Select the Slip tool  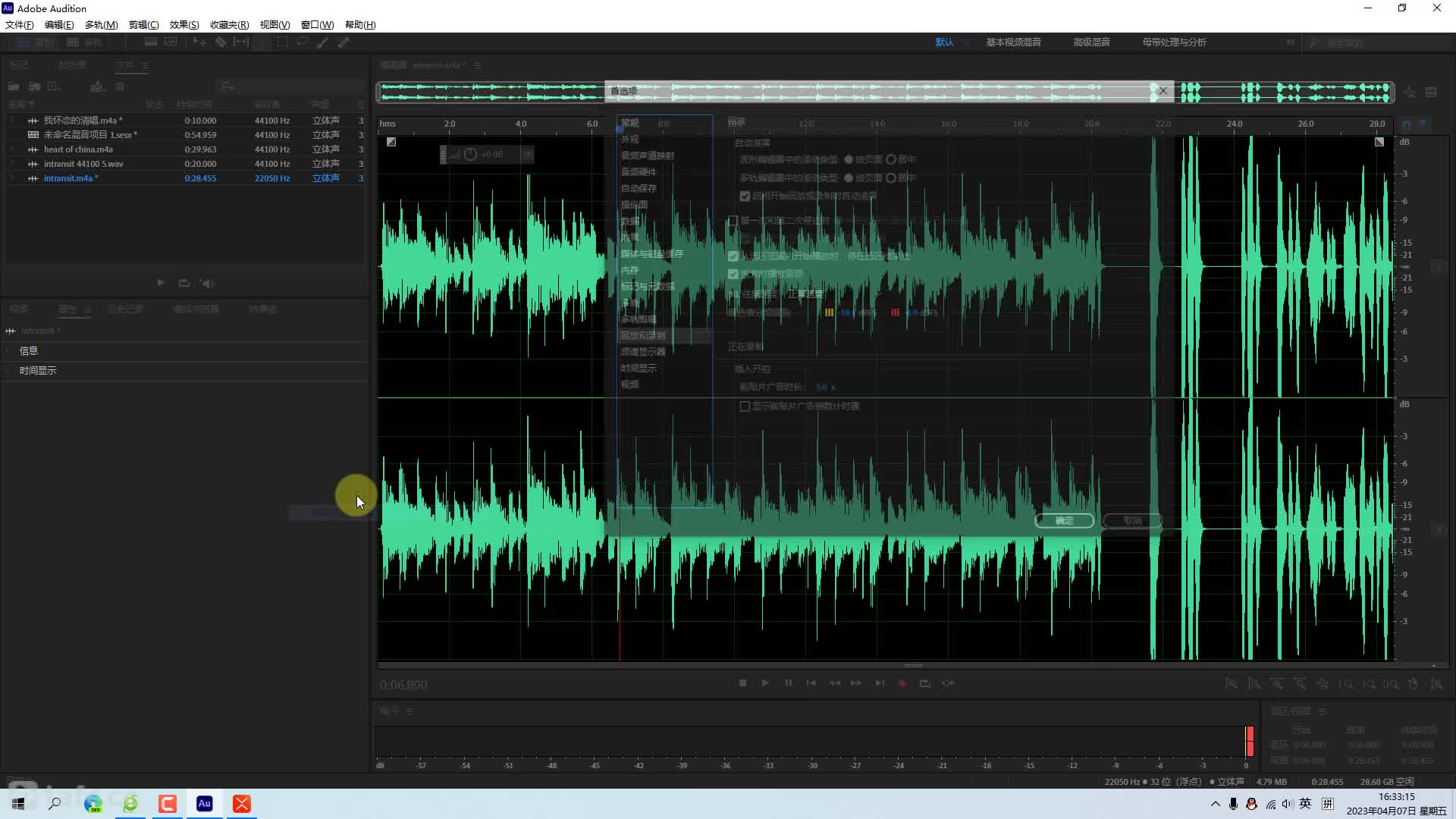pyautogui.click(x=241, y=42)
